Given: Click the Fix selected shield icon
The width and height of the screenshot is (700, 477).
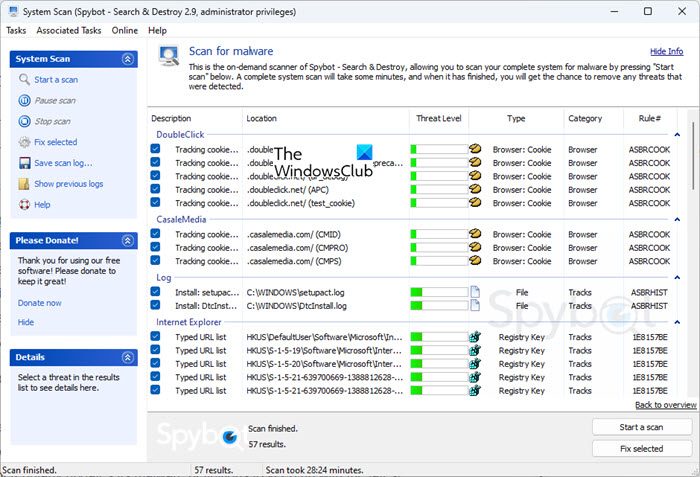Looking at the screenshot, I should 24,143.
